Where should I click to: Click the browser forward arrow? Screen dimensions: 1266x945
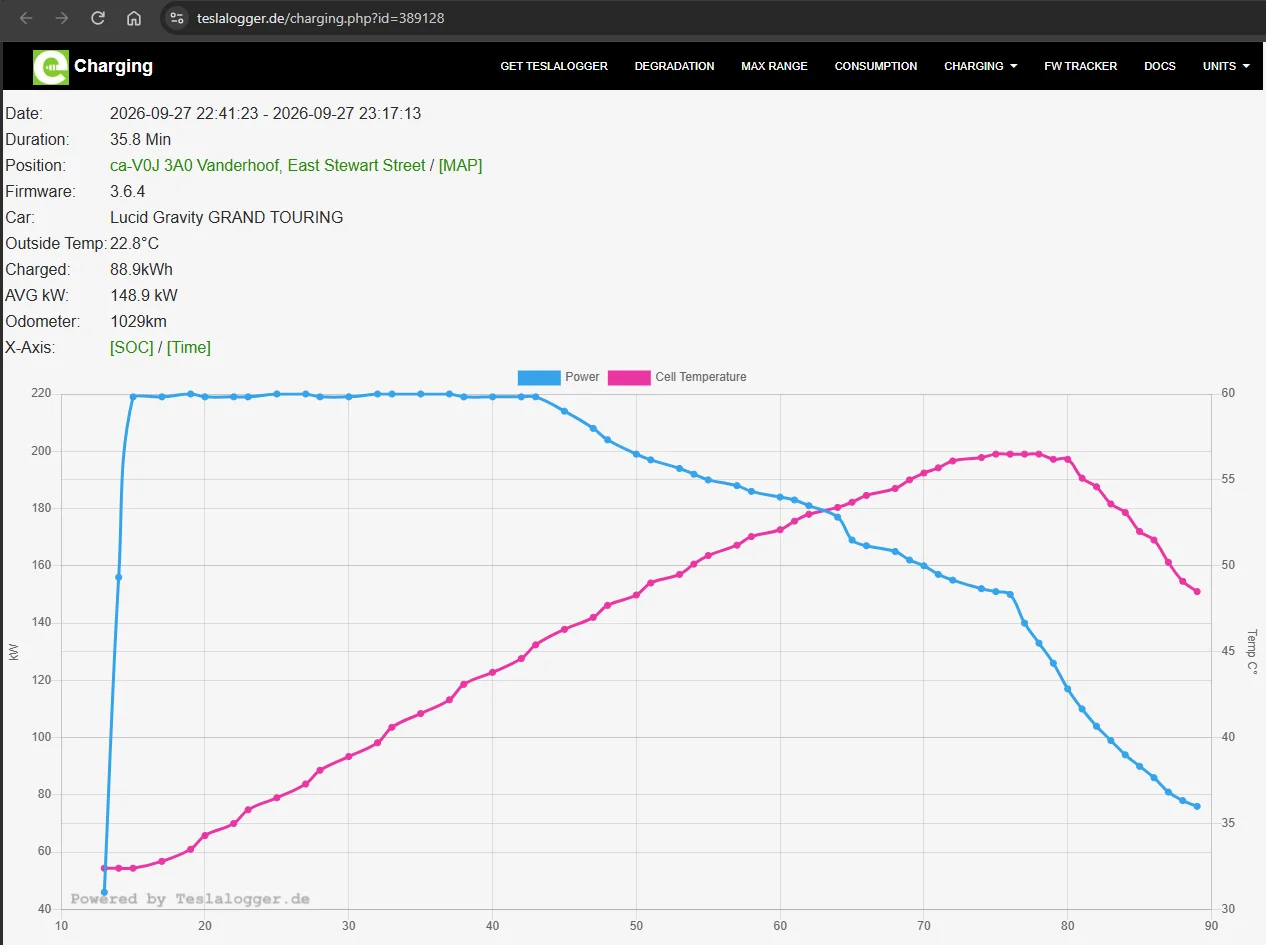click(62, 18)
